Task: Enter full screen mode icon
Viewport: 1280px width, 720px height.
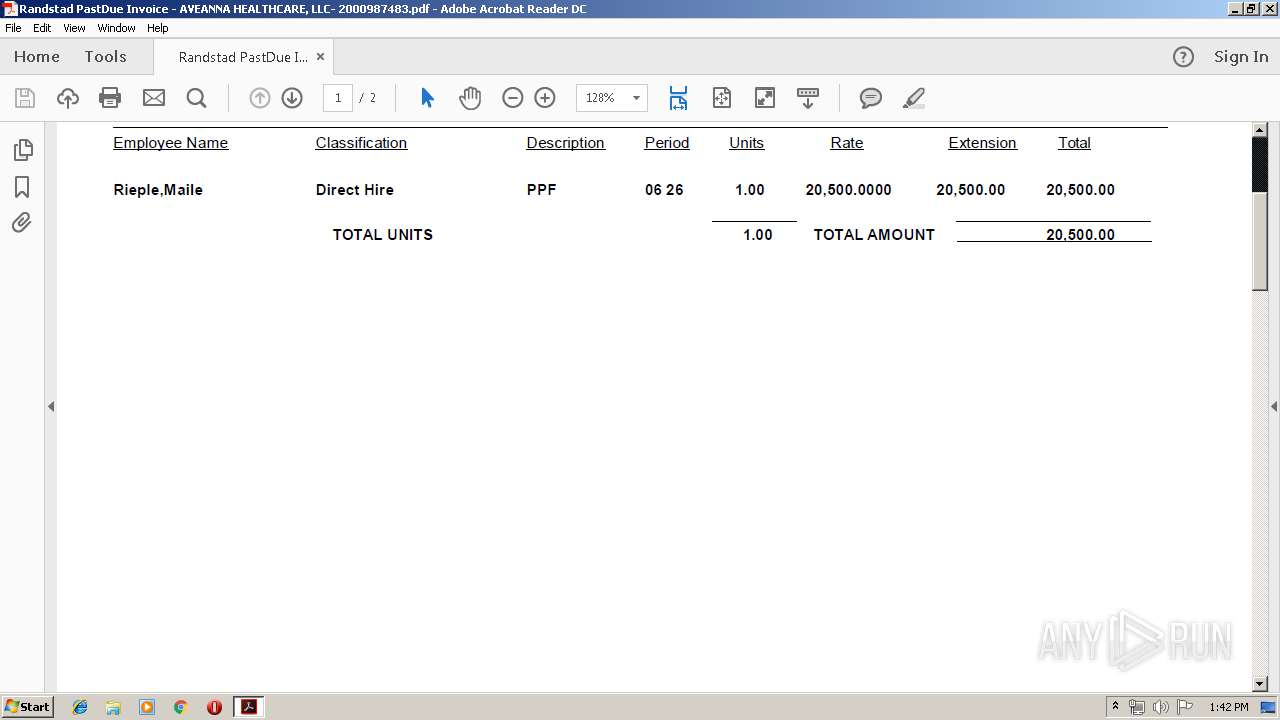Action: (x=765, y=98)
